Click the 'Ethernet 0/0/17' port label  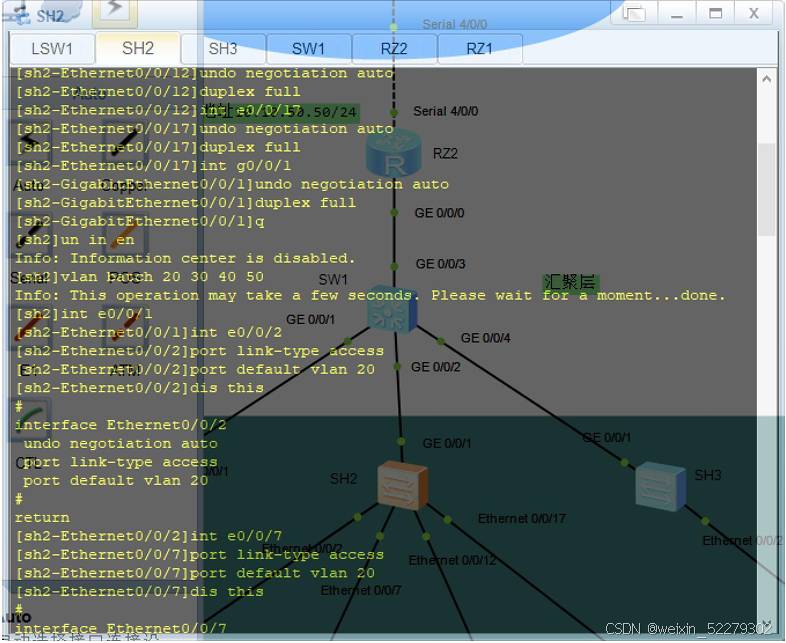pos(521,519)
